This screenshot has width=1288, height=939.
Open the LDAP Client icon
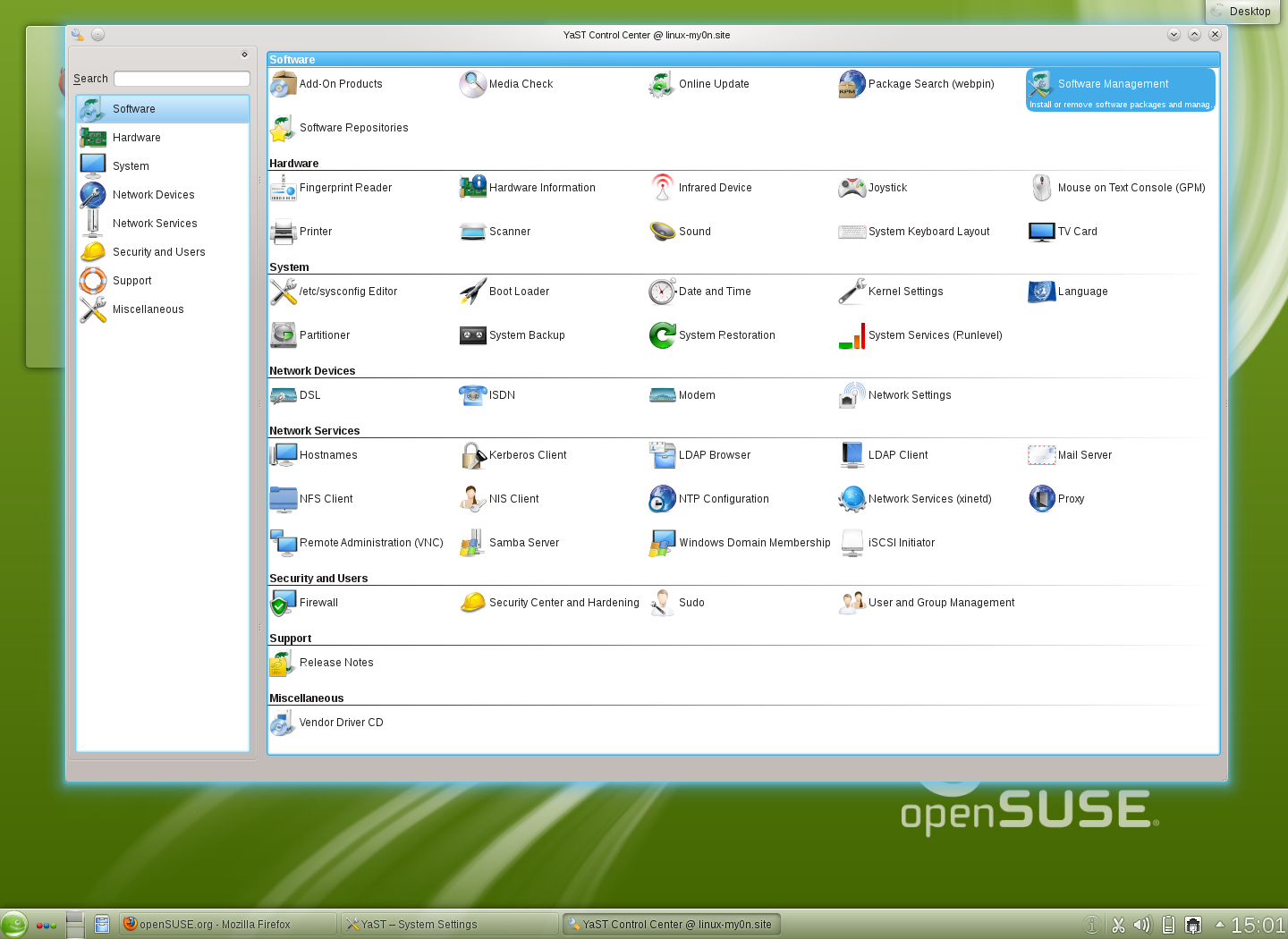(852, 455)
